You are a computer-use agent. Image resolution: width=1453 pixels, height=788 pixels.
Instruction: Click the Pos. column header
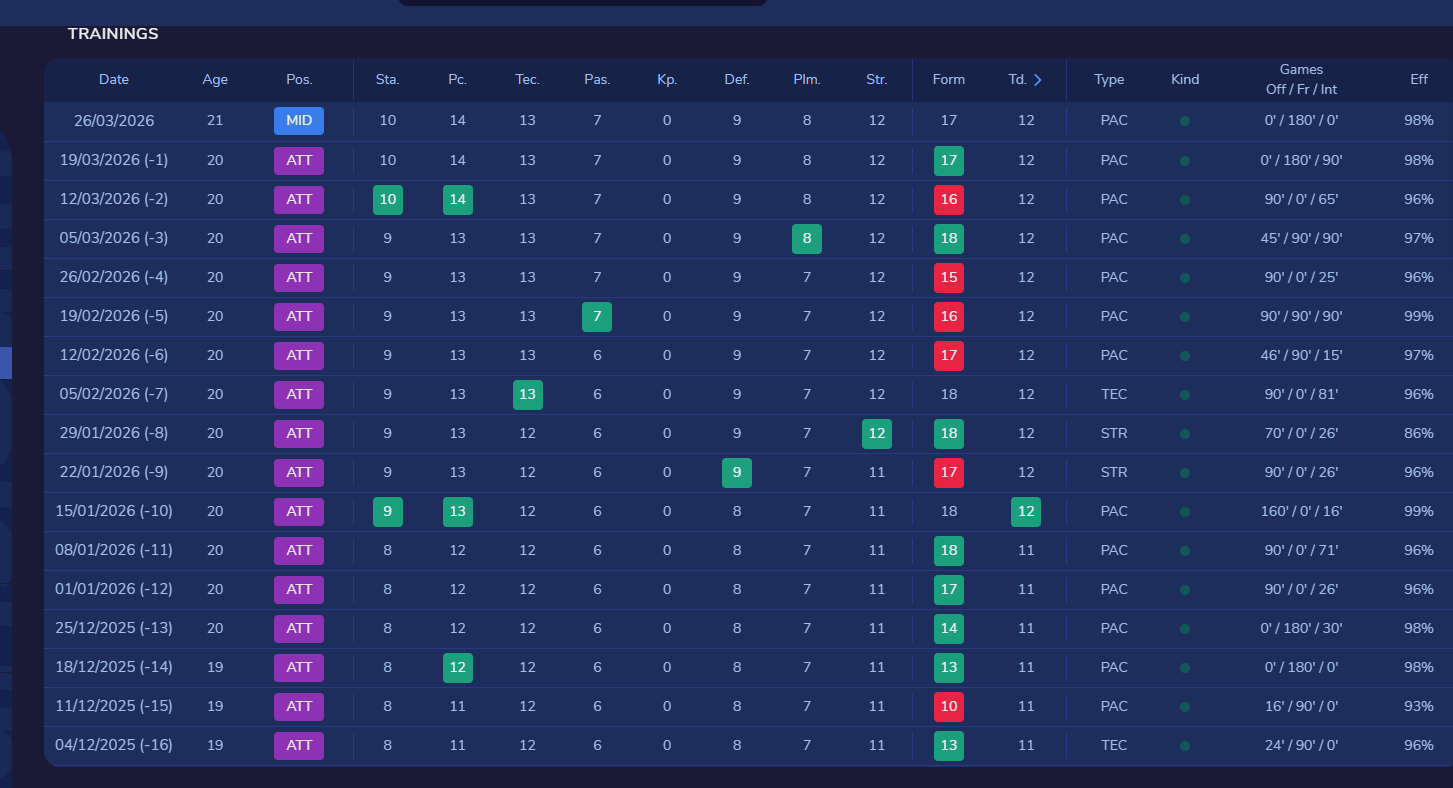coord(299,80)
